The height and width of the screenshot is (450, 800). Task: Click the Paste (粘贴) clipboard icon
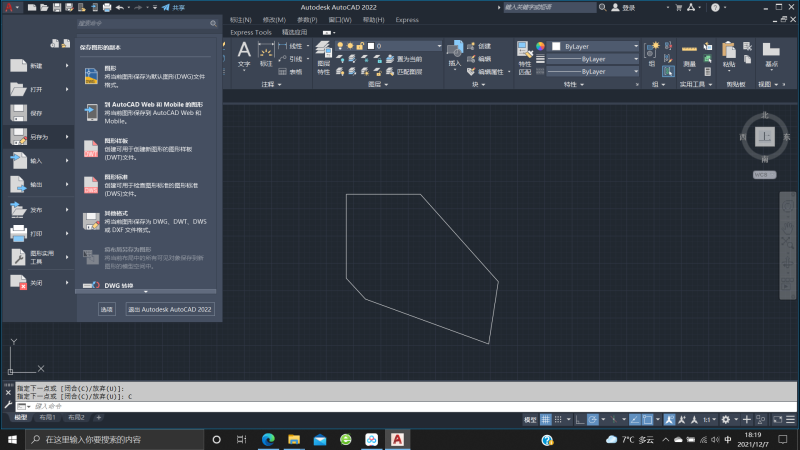pos(729,51)
